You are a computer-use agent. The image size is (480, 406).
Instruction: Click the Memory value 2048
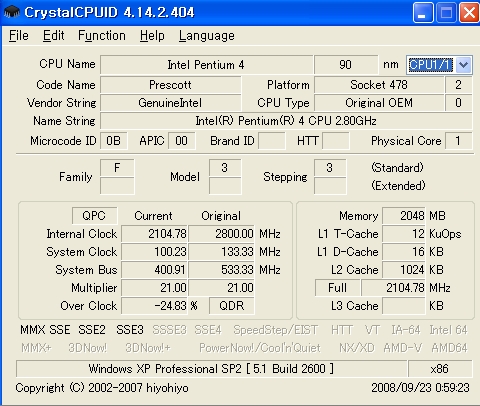point(404,216)
